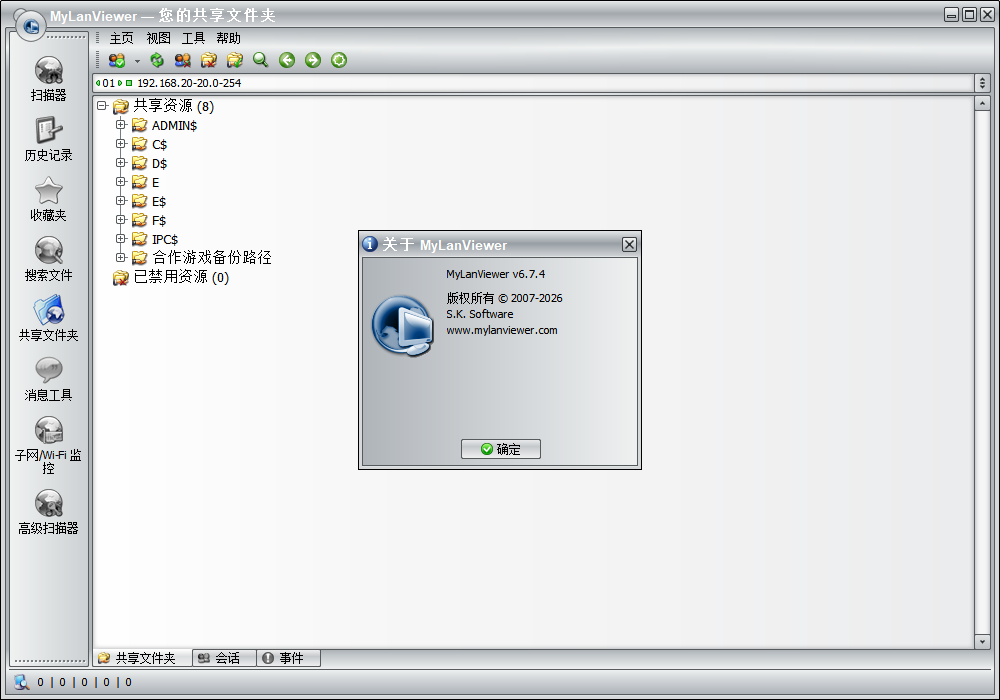Click the magnifier search toolbar icon
1000x700 pixels.
point(261,60)
